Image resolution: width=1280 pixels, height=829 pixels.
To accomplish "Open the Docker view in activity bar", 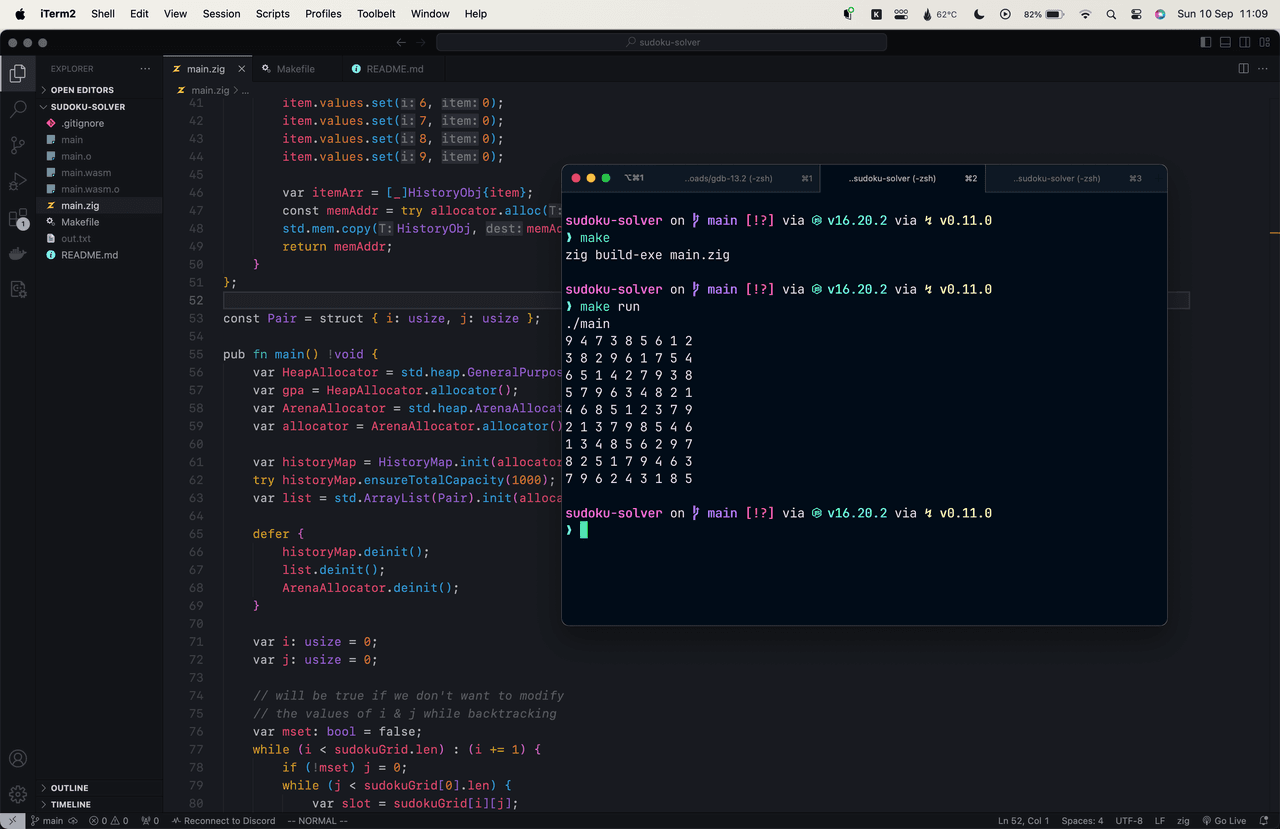I will pos(18,254).
